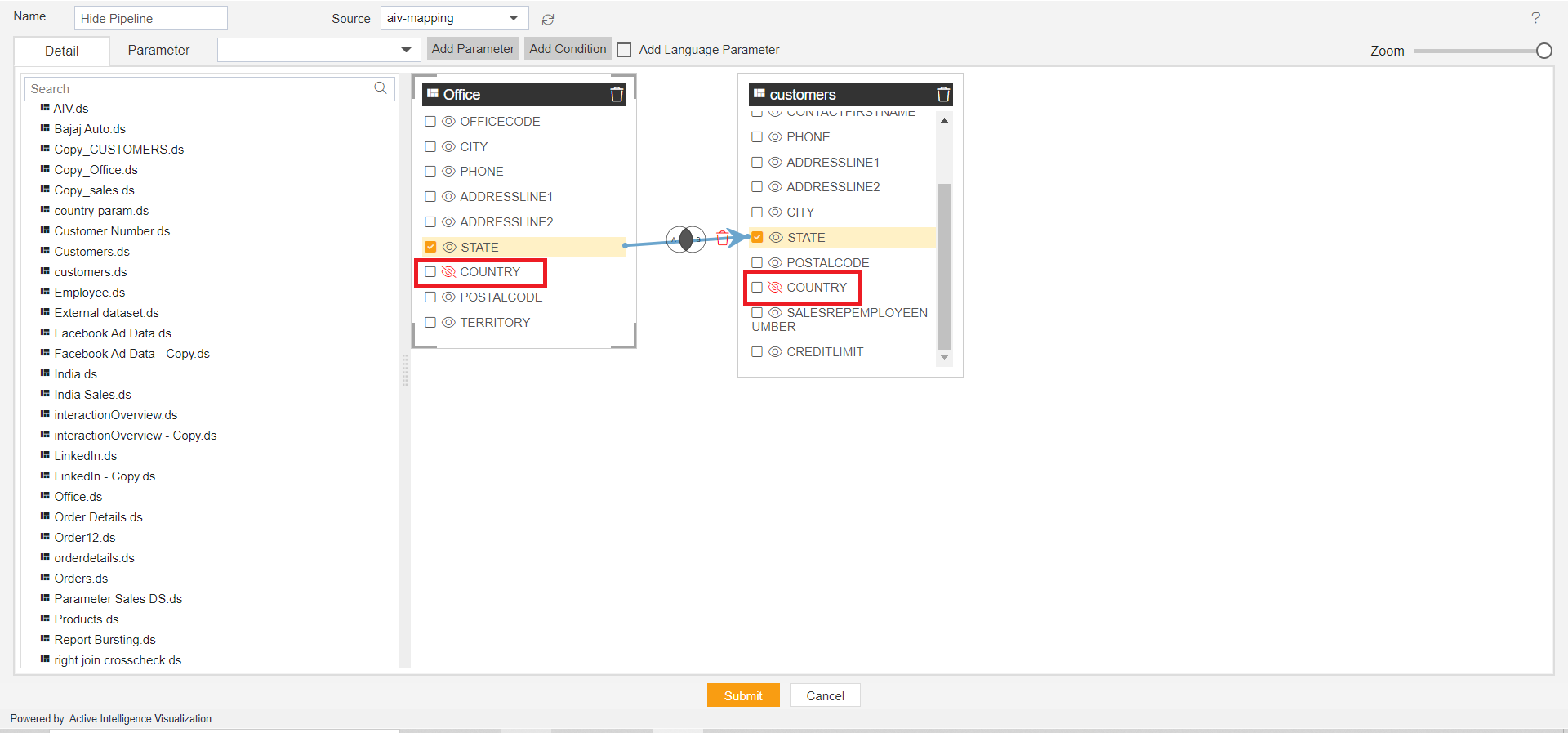Check the Office OFFICECODE checkbox
Image resolution: width=1568 pixels, height=733 pixels.
pos(430,122)
